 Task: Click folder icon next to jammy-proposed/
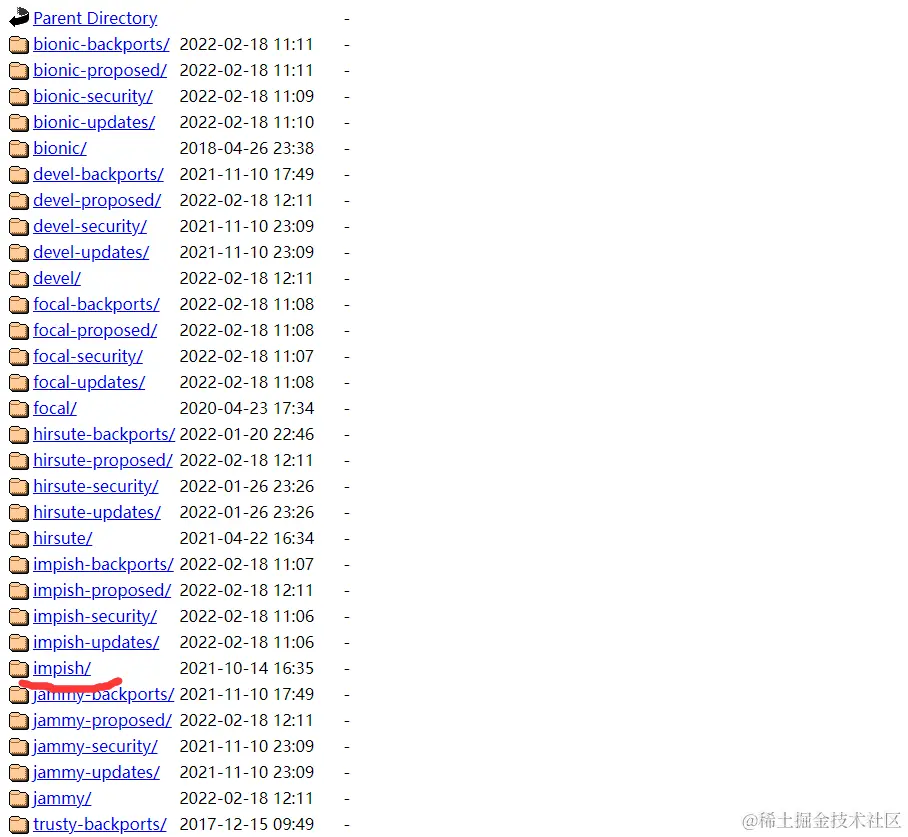click(x=19, y=721)
